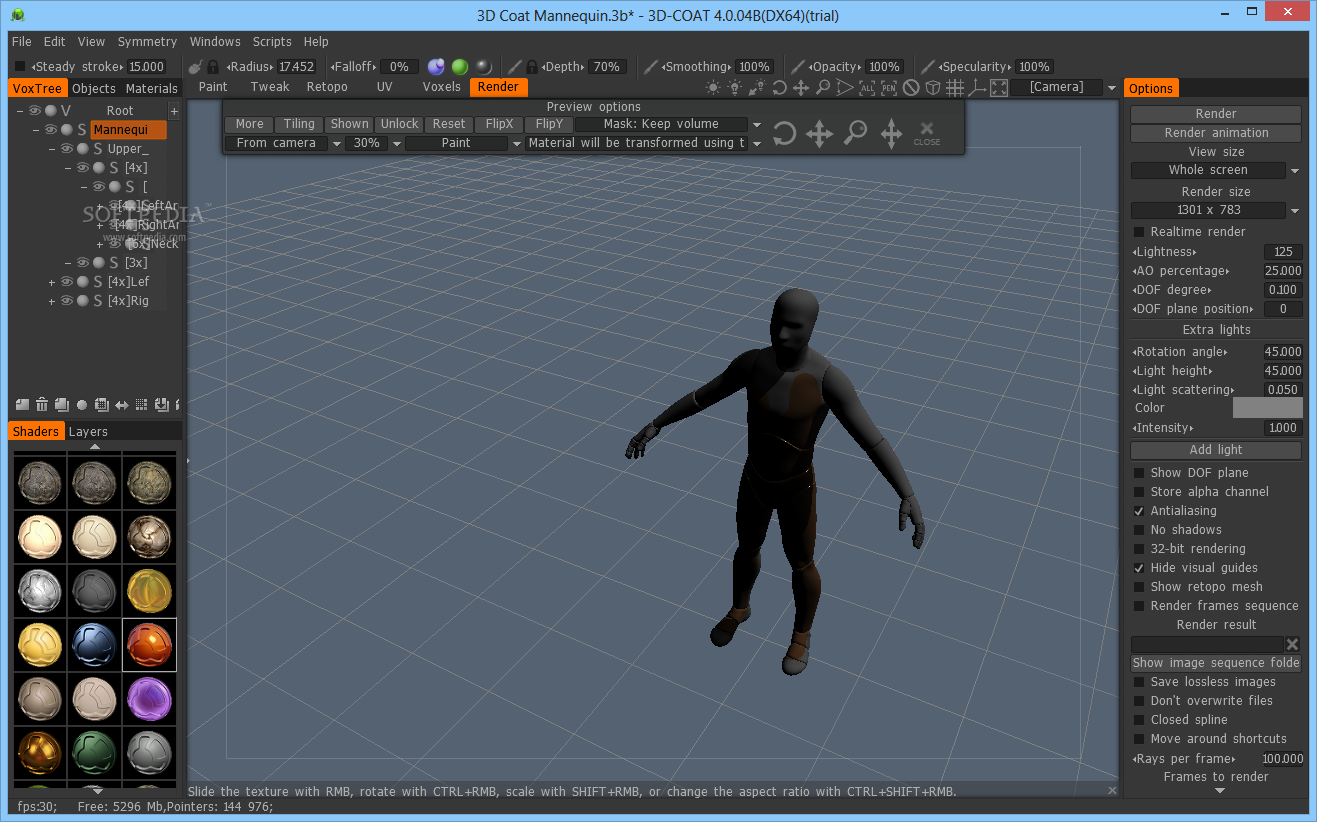Switch to the Layers tab
This screenshot has height=822, width=1317.
(x=88, y=432)
